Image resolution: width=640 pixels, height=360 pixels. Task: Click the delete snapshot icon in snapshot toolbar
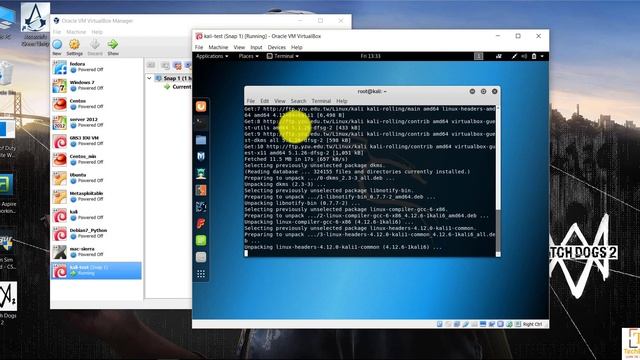pos(177,65)
